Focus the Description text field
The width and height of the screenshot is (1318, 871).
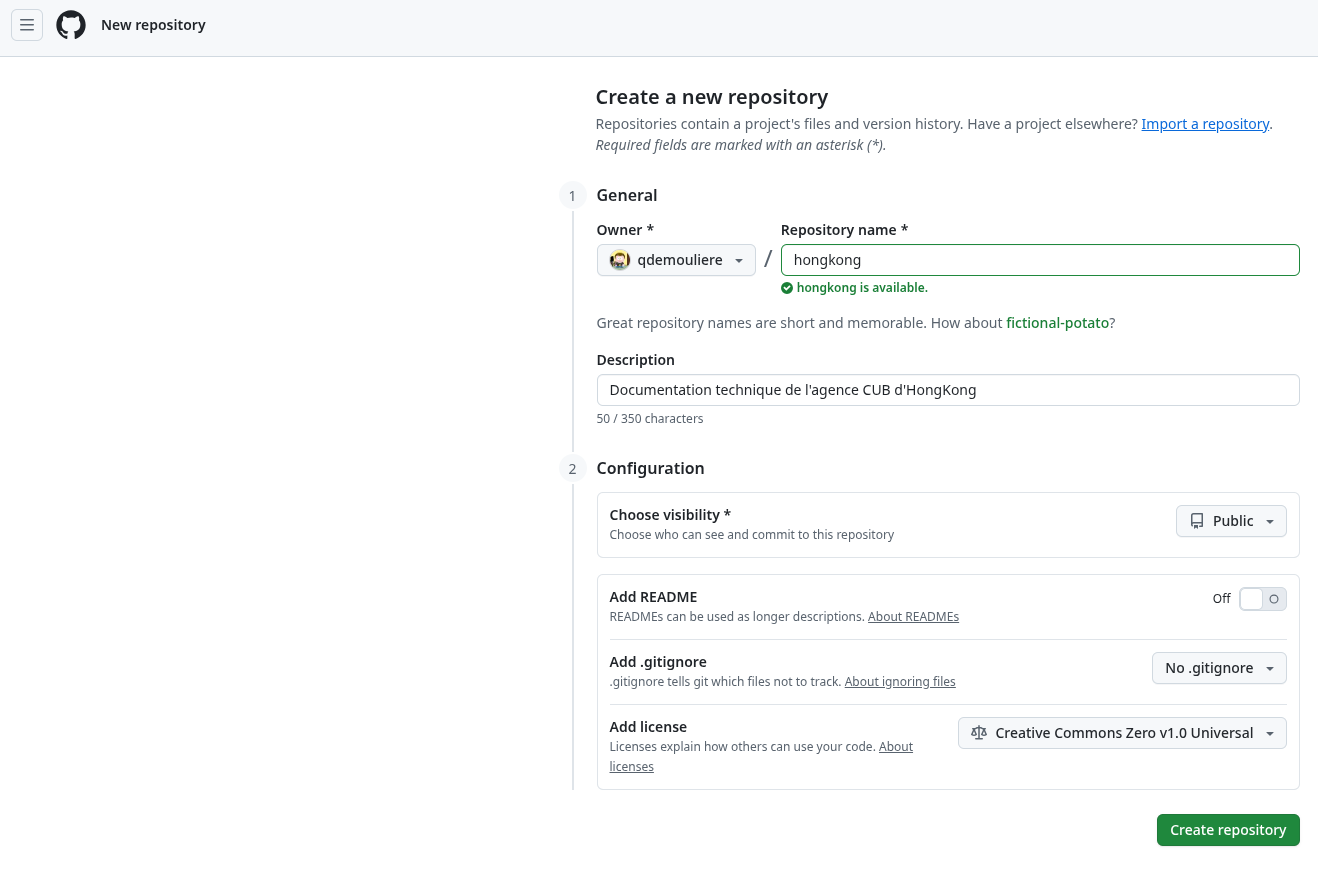click(948, 390)
